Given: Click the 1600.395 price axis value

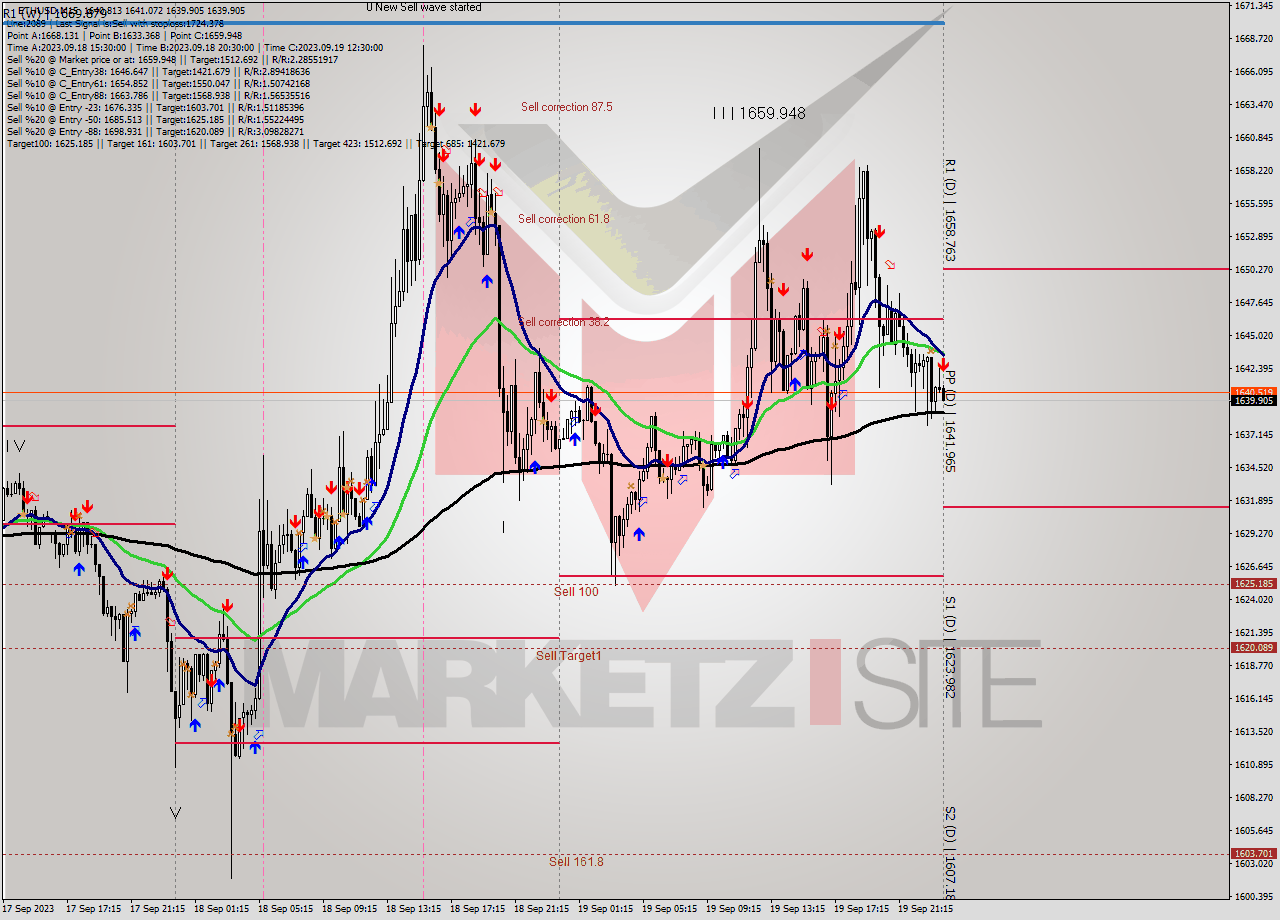Looking at the screenshot, I should tap(1253, 897).
